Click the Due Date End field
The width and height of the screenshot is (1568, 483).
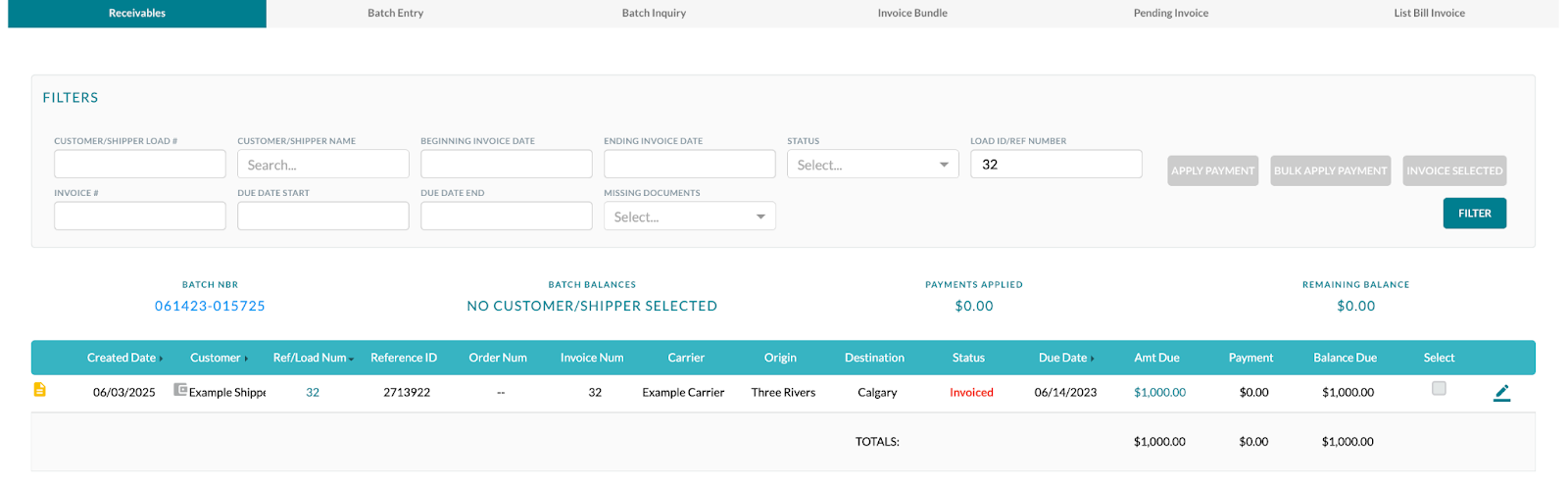(506, 216)
